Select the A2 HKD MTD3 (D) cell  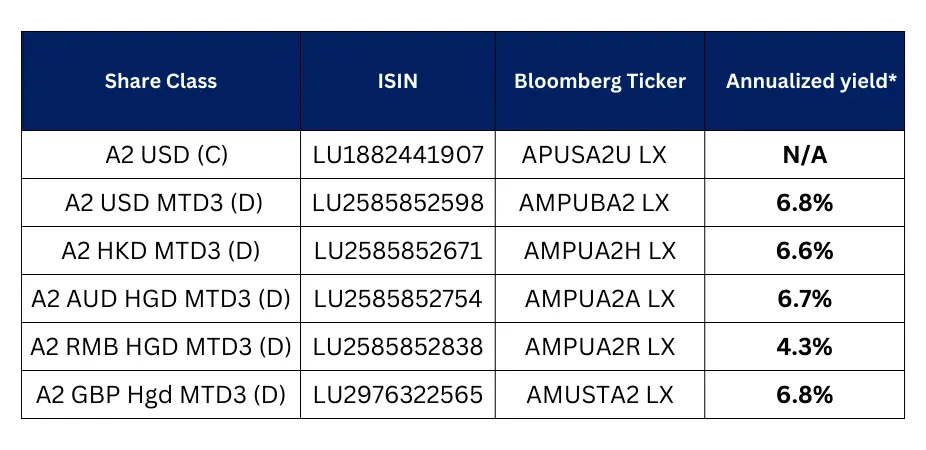coord(161,251)
